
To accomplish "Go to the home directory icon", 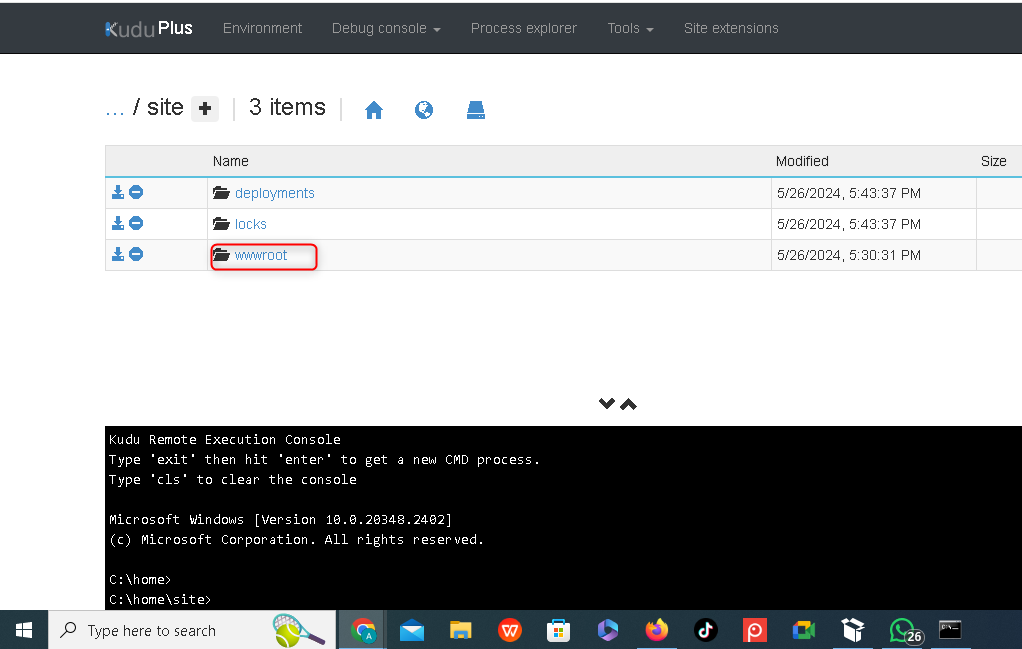I will click(373, 110).
